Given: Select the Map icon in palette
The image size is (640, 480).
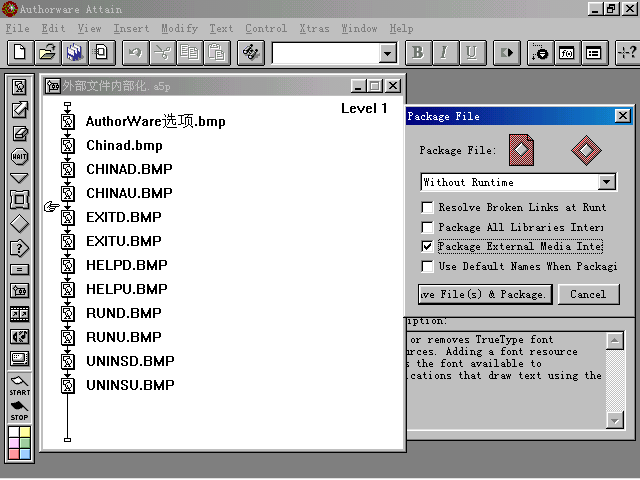Looking at the screenshot, I should [19, 291].
